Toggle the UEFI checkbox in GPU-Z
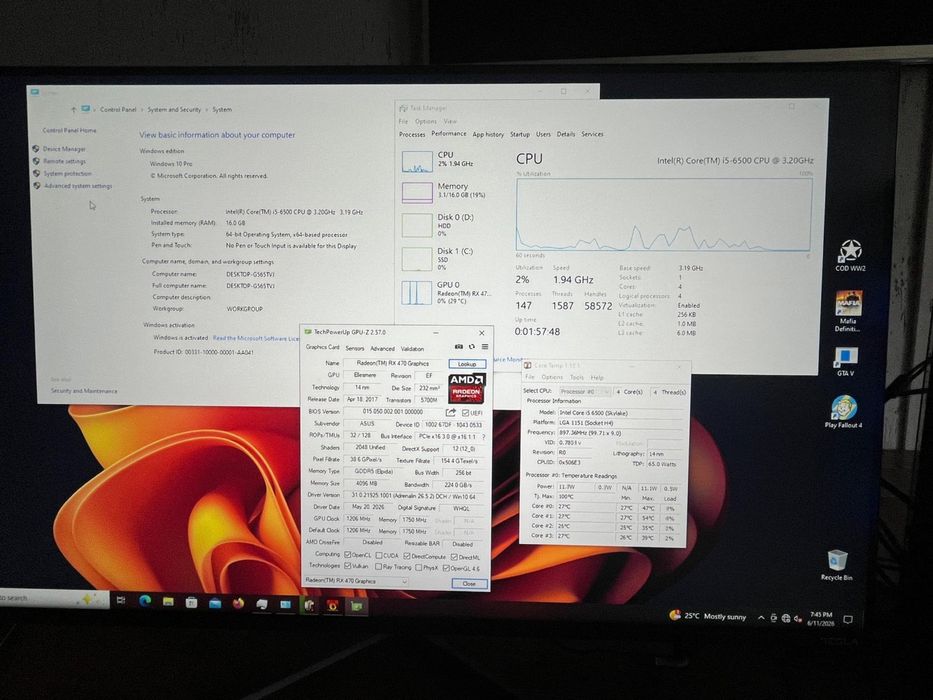Viewport: 933px width, 700px height. [465, 412]
